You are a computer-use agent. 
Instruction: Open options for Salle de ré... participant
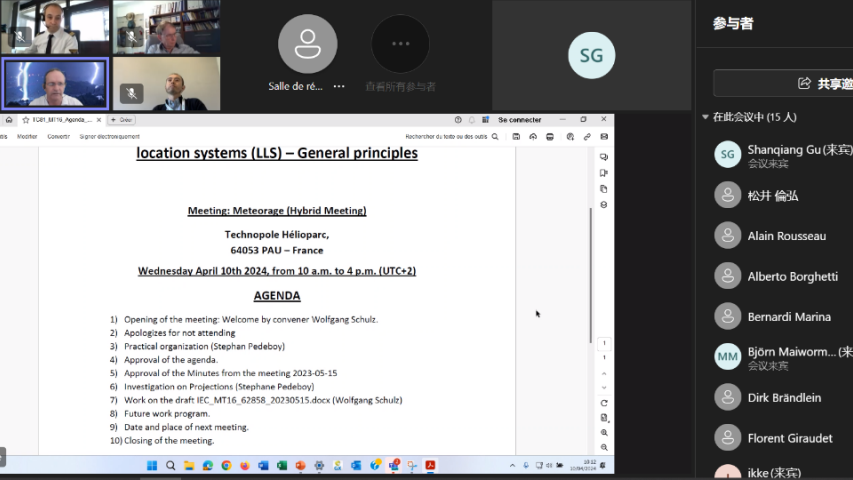point(339,87)
